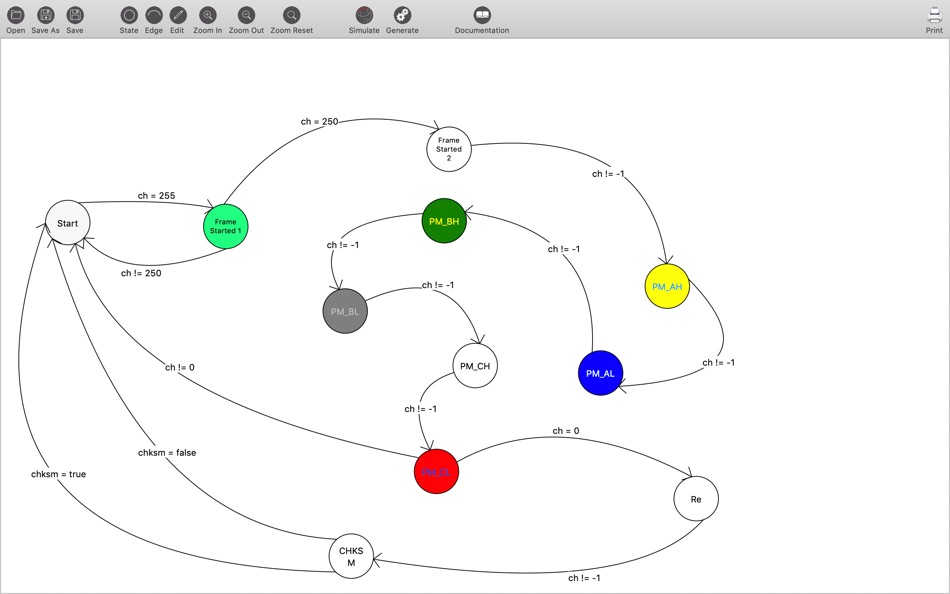
Task: Select the green Frame Started 1 state
Action: coord(225,226)
